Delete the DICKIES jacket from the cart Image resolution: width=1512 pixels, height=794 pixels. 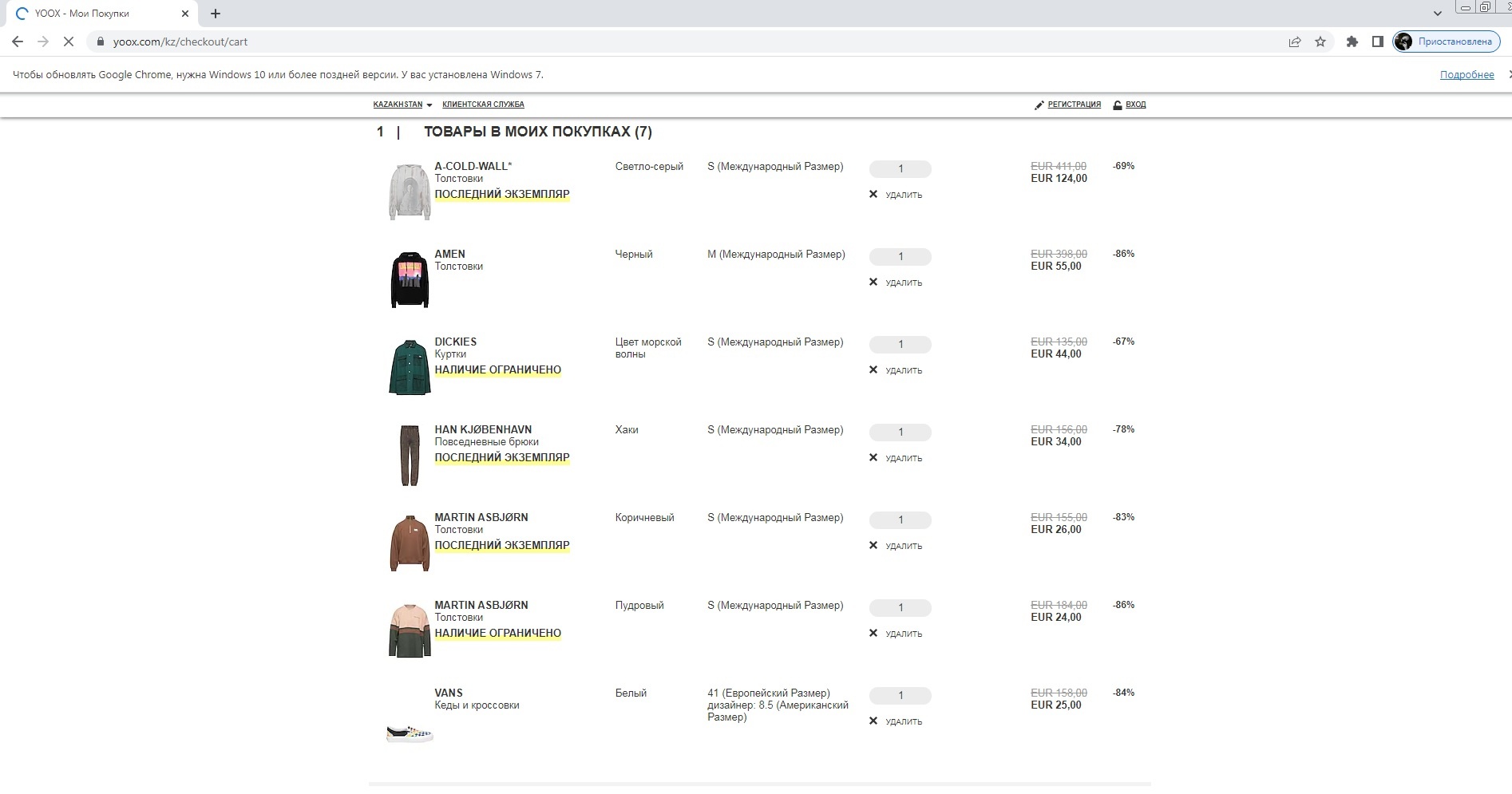pyautogui.click(x=896, y=370)
